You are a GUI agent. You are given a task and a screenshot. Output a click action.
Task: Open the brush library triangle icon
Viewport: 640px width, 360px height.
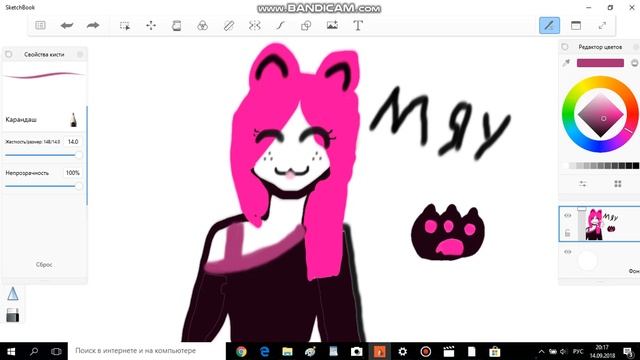point(13,294)
